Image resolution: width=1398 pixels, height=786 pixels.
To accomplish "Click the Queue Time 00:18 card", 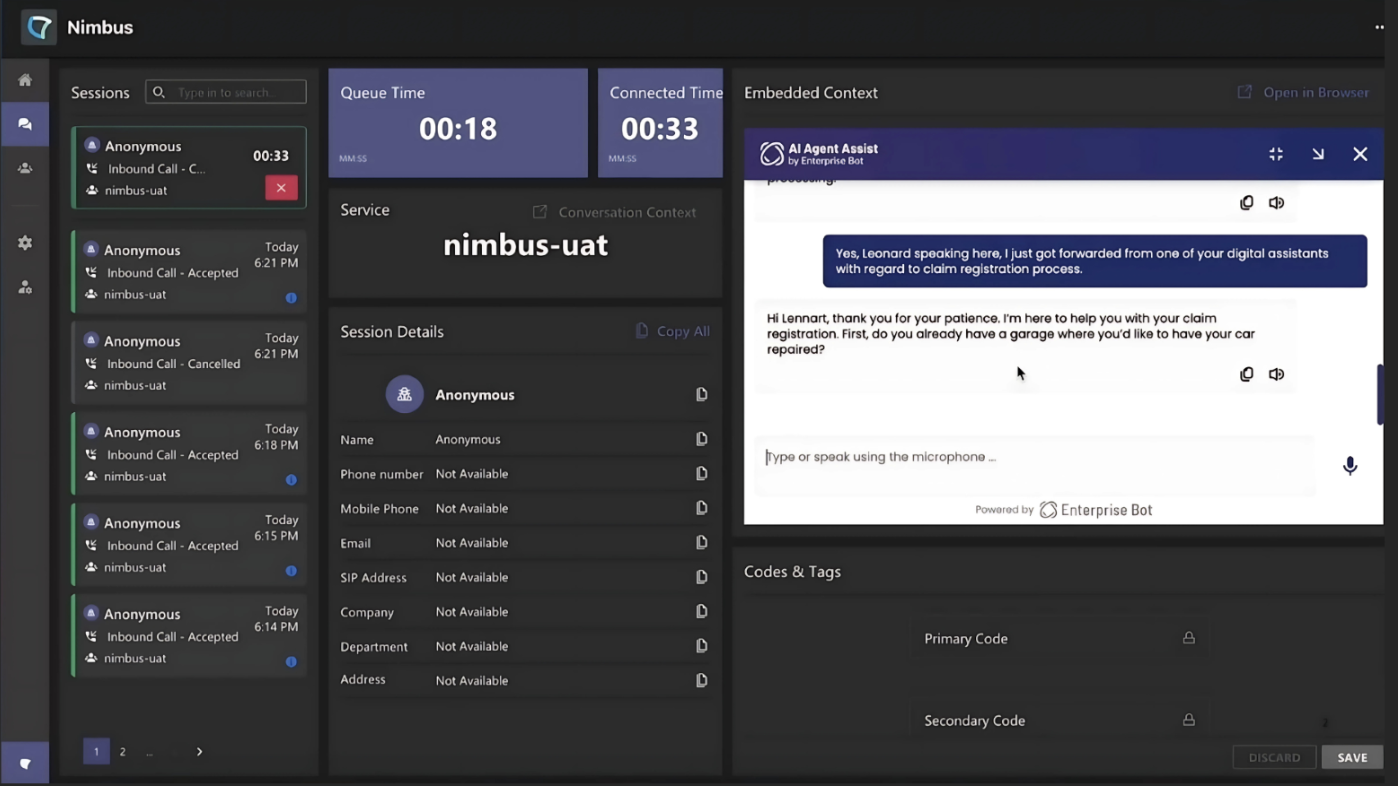I will point(458,123).
